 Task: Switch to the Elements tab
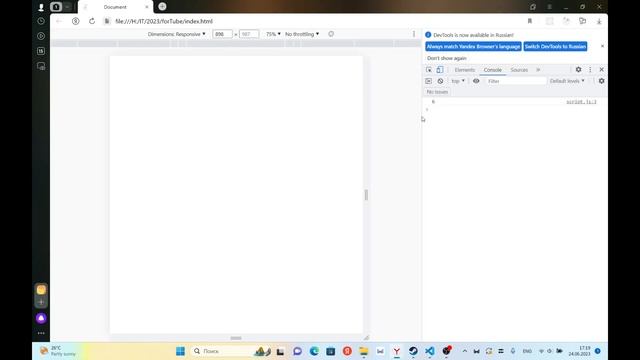pos(464,70)
